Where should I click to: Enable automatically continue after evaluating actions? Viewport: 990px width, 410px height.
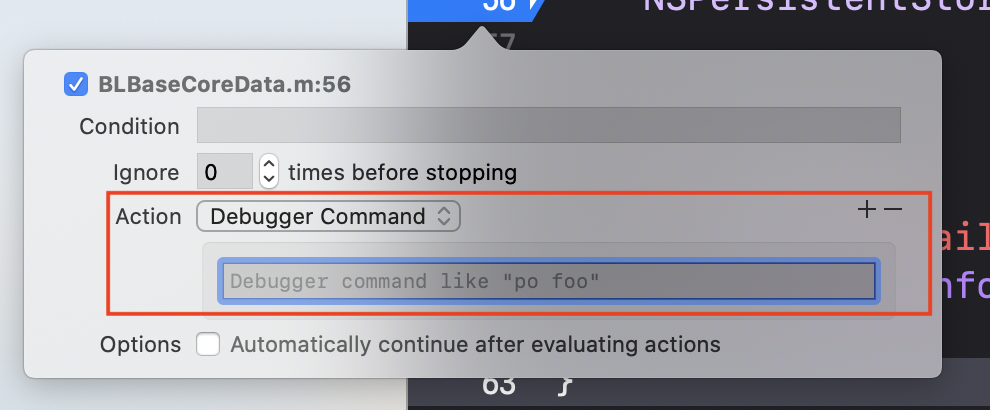click(208, 345)
